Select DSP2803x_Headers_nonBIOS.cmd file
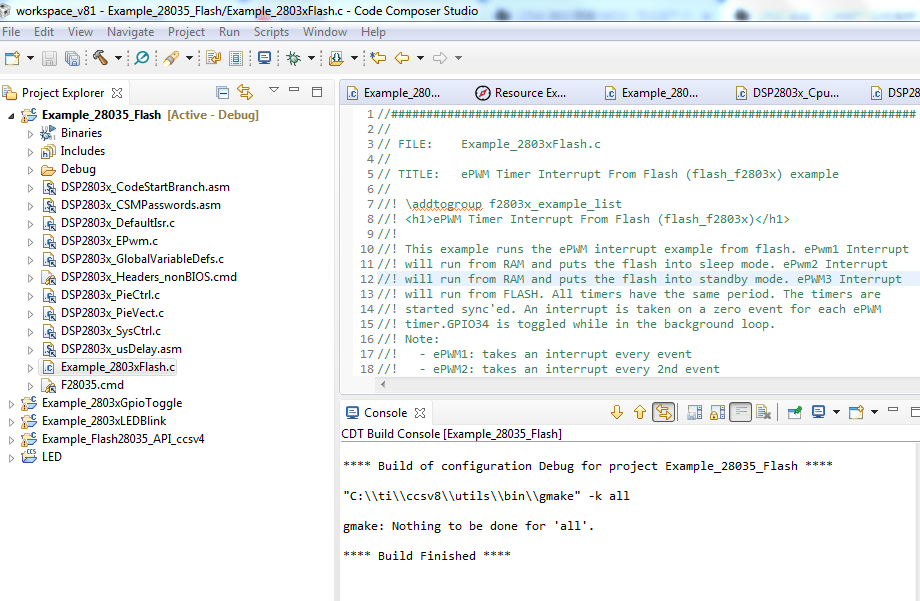The image size is (920, 601). (148, 277)
